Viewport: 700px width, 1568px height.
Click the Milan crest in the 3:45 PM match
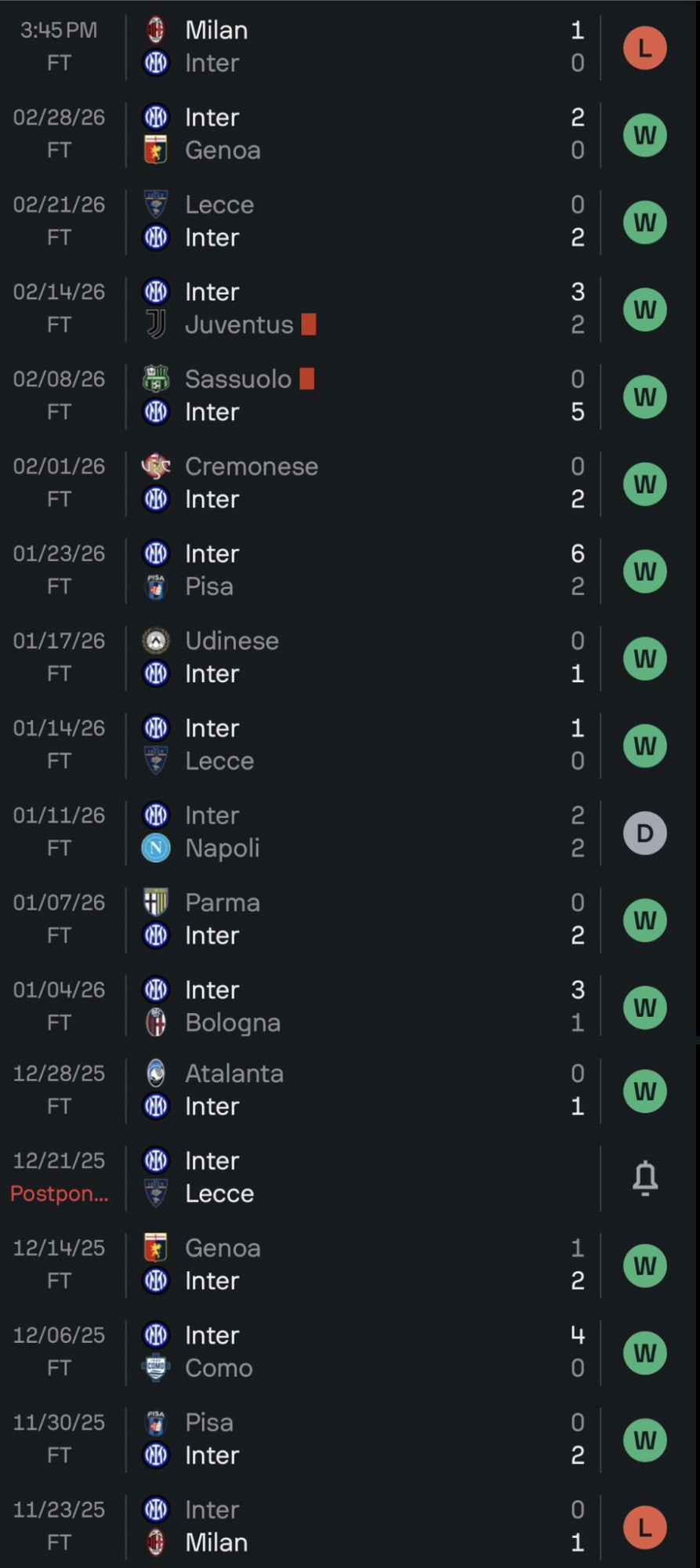click(x=156, y=31)
